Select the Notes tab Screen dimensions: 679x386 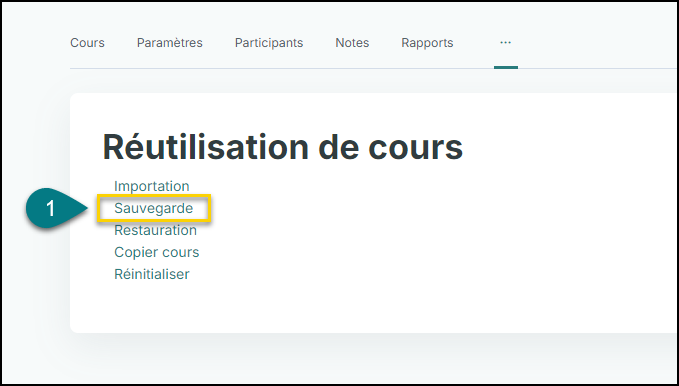[x=352, y=43]
